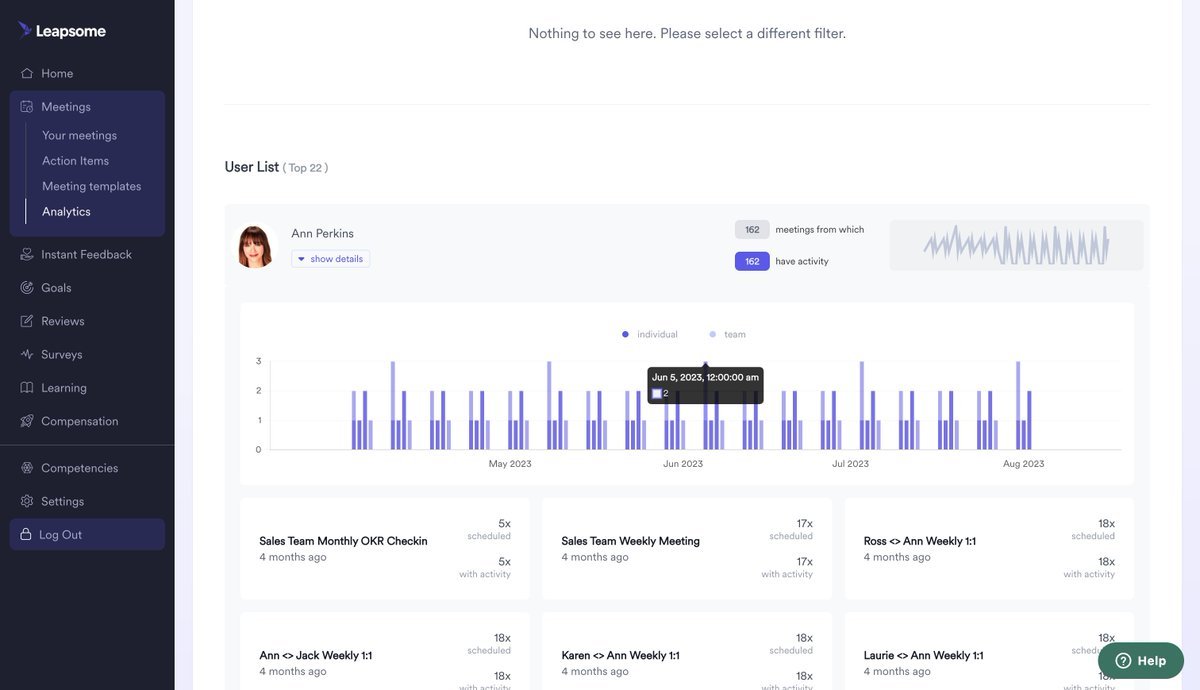
Task: Click the Leapsome logo icon
Action: click(25, 30)
